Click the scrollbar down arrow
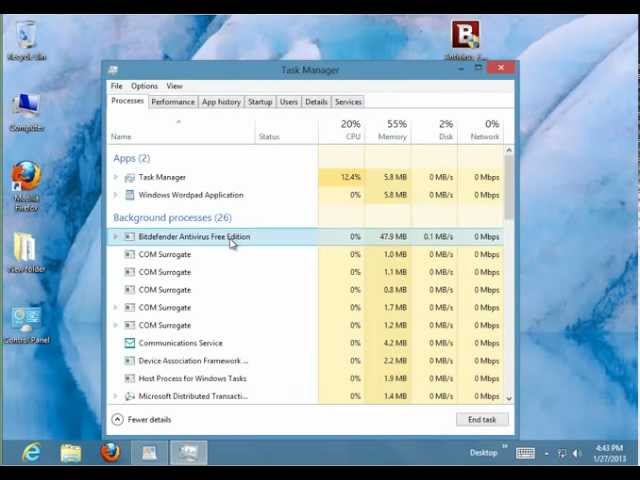Image resolution: width=640 pixels, height=480 pixels. (509, 397)
